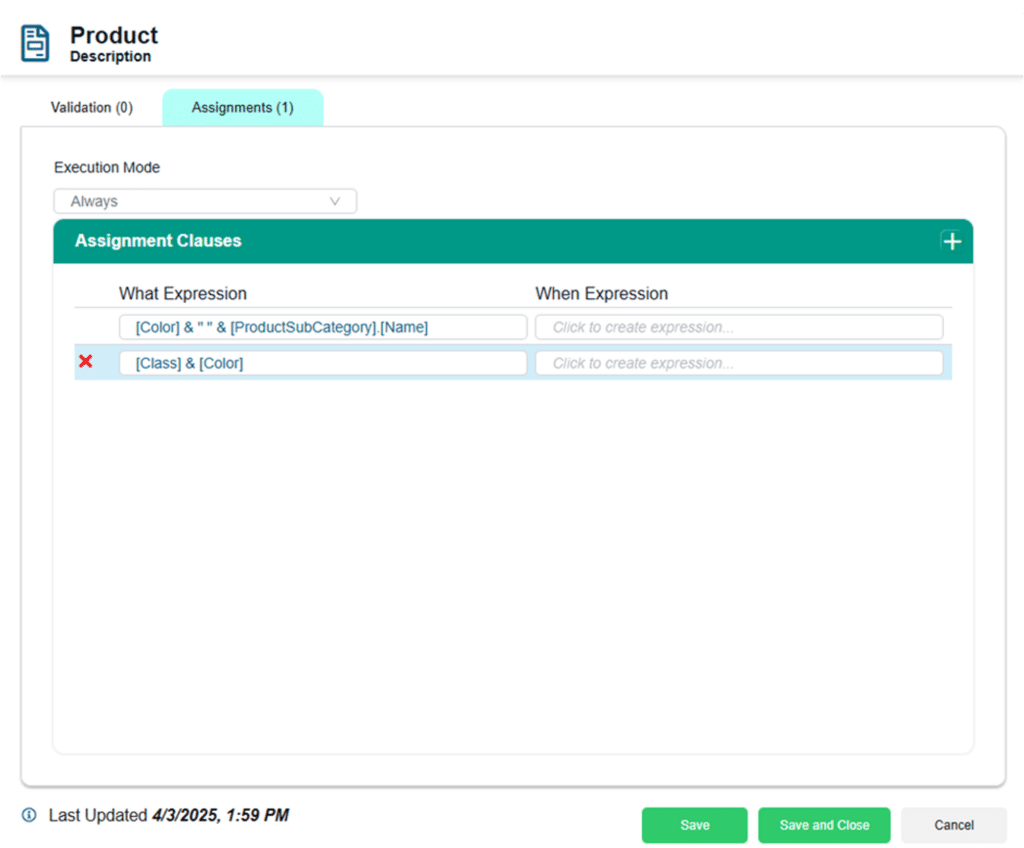Image resolution: width=1024 pixels, height=848 pixels.
Task: Edit the [Color] & [ProductSubCategory].[Name] expression
Action: 323,327
